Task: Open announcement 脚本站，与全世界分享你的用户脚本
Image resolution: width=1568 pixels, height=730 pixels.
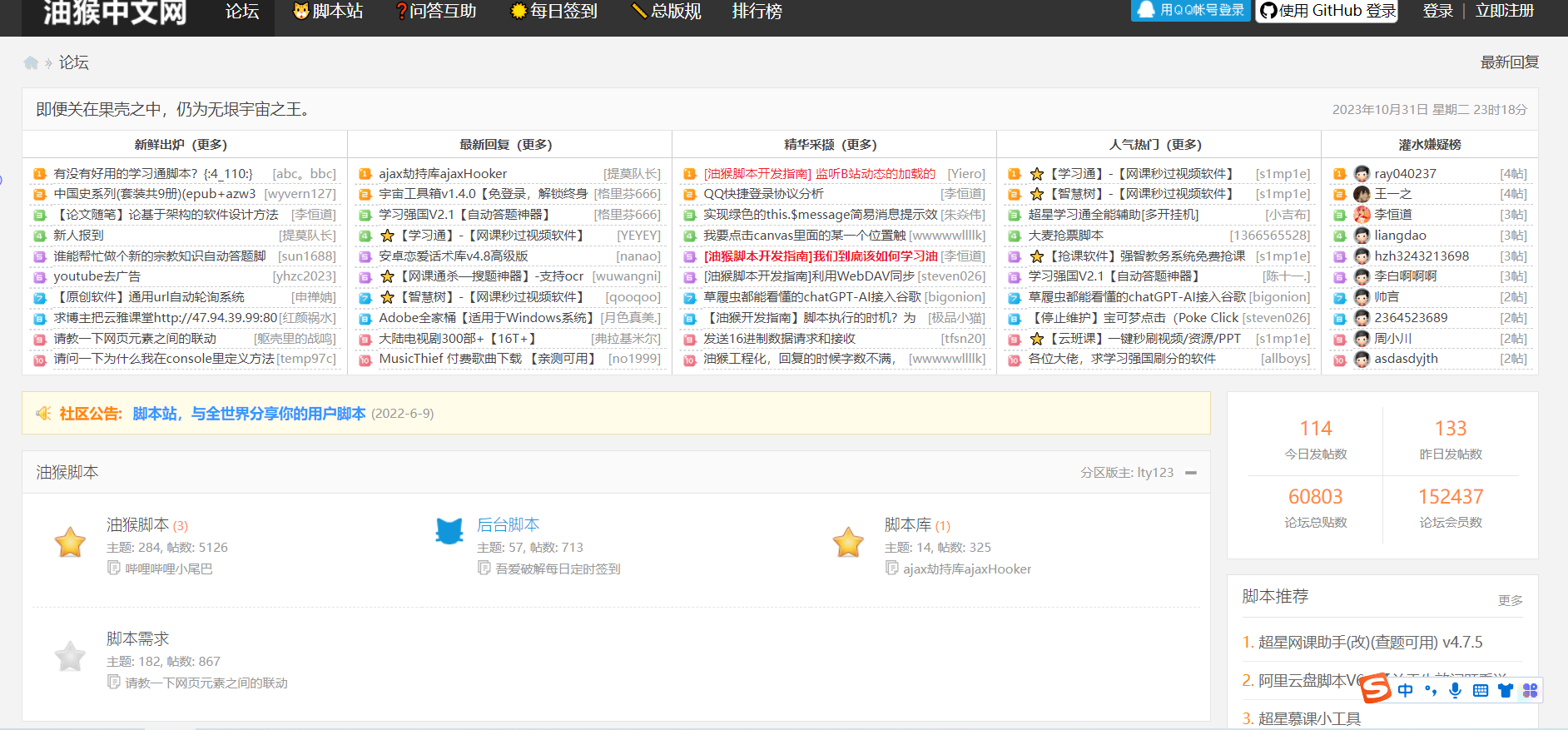Action: tap(249, 414)
